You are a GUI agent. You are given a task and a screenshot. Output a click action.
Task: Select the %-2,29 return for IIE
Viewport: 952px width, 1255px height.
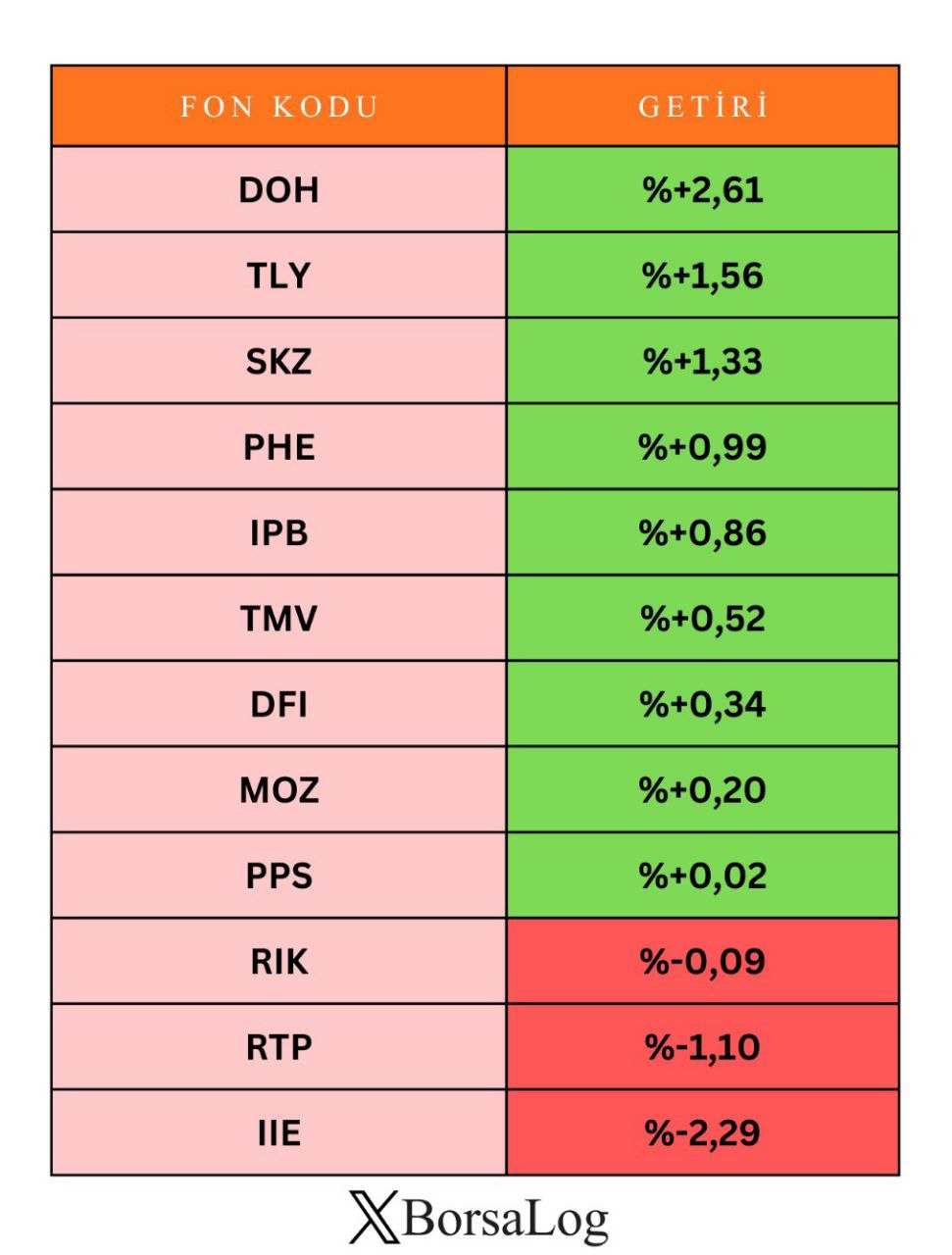[703, 1133]
